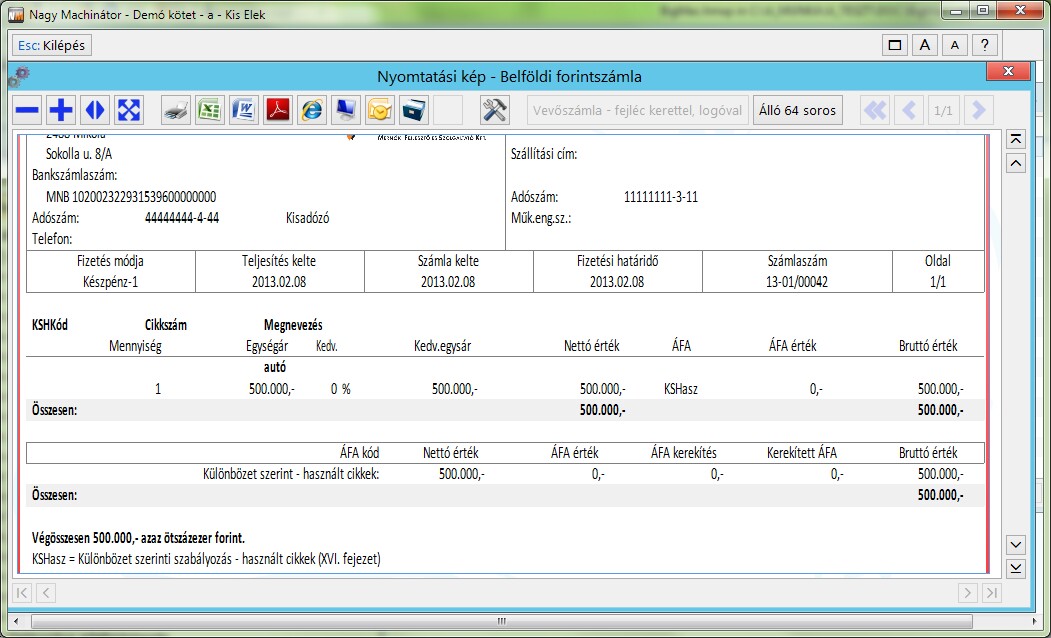Export invoice to Word
The width and height of the screenshot is (1051, 638).
[244, 110]
